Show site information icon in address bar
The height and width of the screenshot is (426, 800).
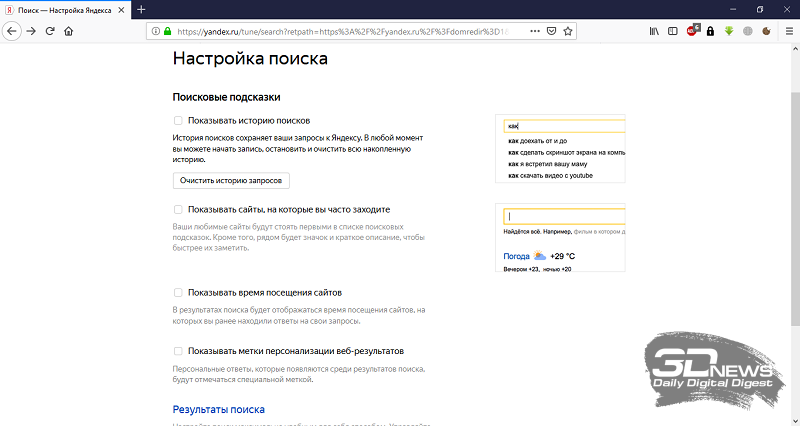pos(156,31)
